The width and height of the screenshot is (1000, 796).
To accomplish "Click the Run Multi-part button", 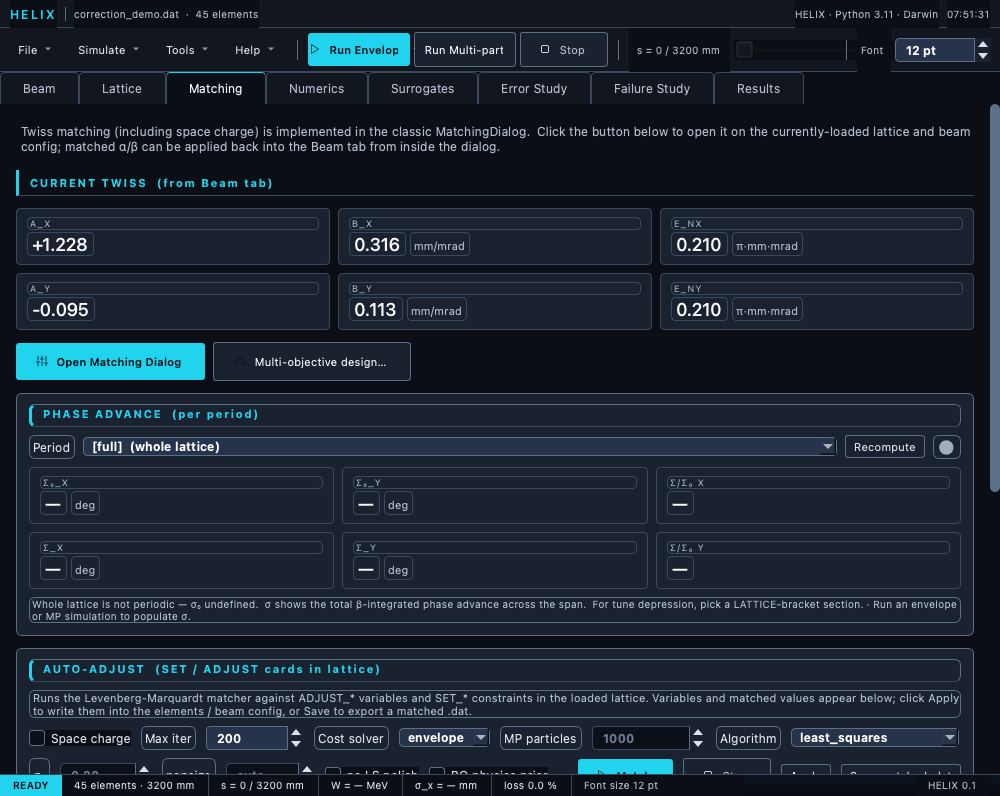I will (x=464, y=50).
